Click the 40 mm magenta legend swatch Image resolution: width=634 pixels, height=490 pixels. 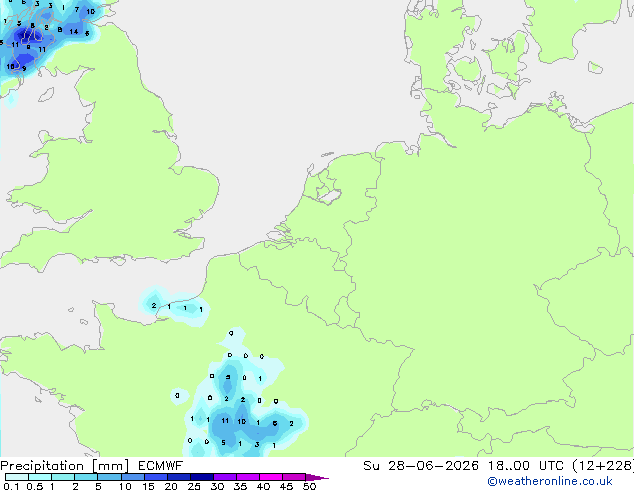271,477
